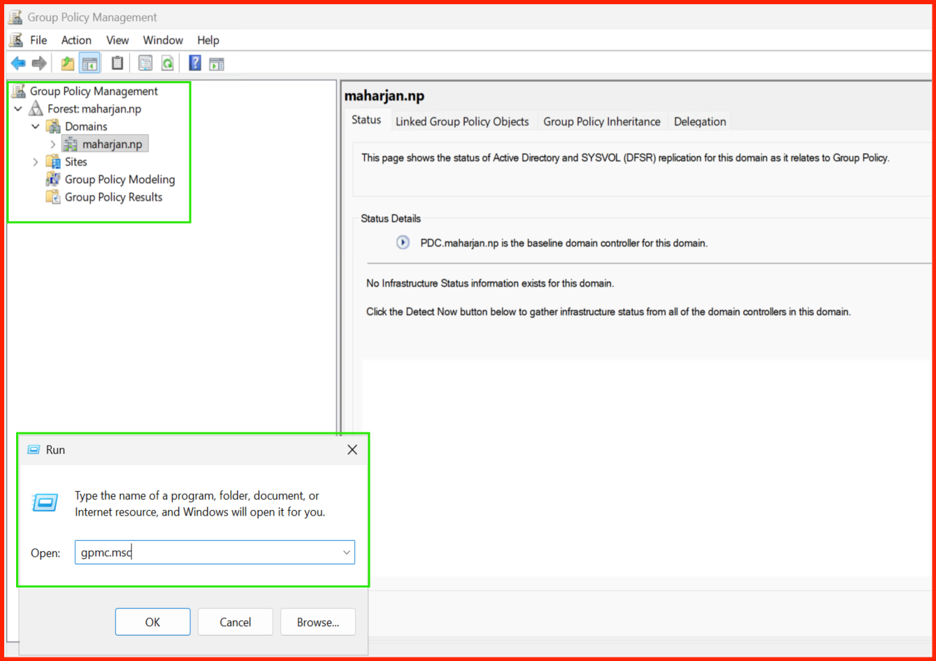This screenshot has height=661, width=936.
Task: Click the Forward arrow toolbar icon
Action: click(39, 63)
